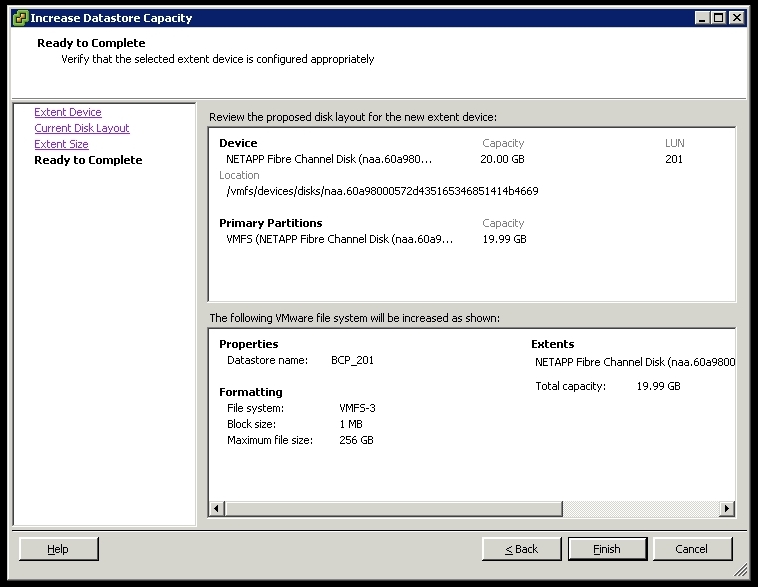
Task: Click the horizontal scrollbar right arrow
Action: [727, 509]
